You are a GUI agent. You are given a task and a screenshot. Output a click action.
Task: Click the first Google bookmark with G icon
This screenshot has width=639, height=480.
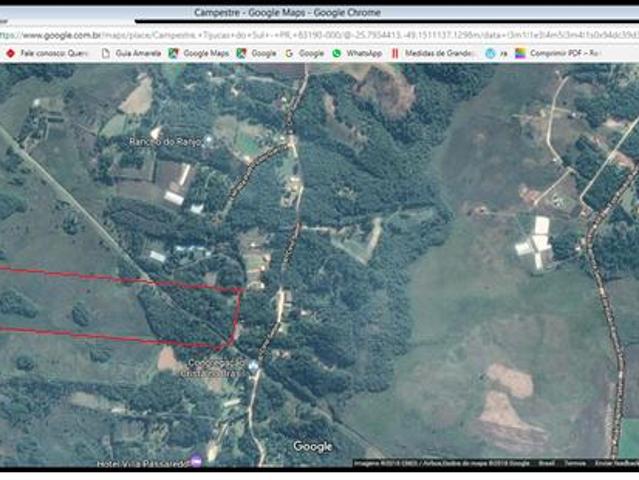256,53
